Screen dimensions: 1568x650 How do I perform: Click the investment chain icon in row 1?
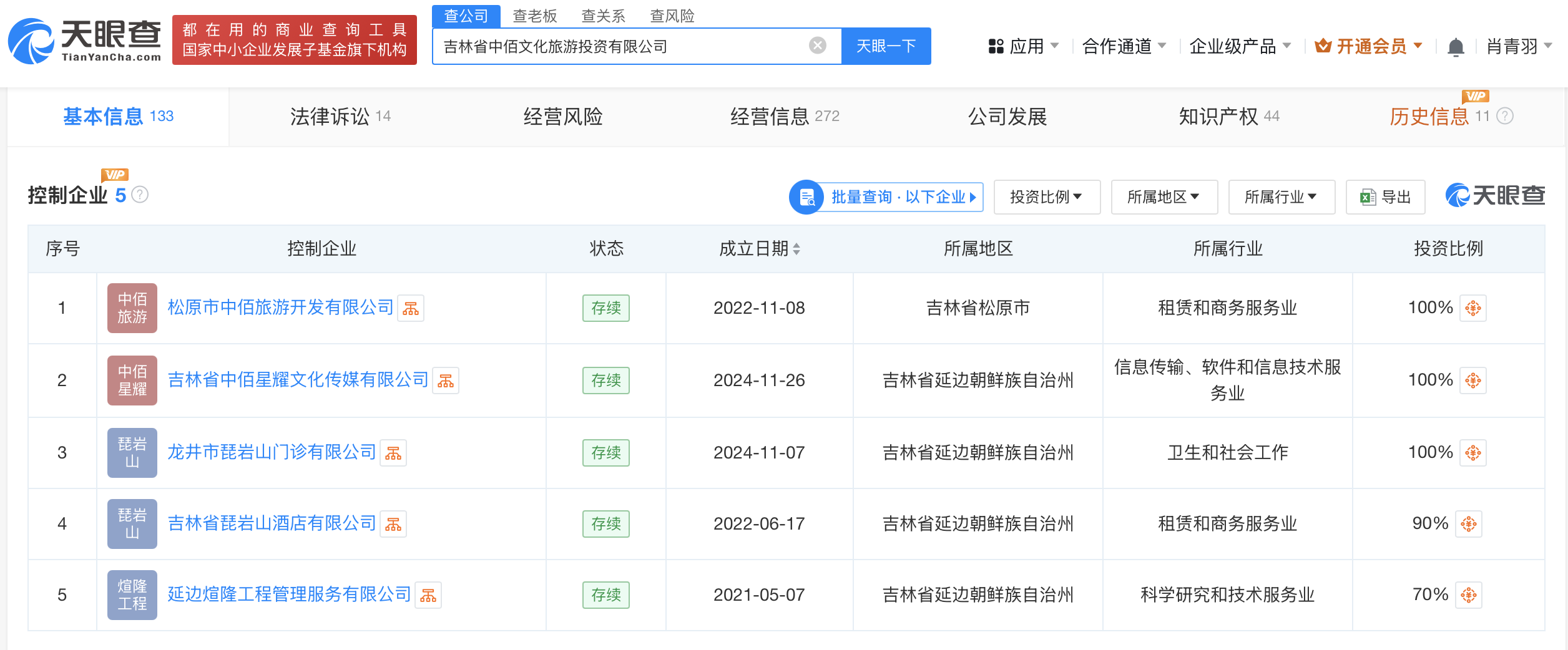point(1473,308)
